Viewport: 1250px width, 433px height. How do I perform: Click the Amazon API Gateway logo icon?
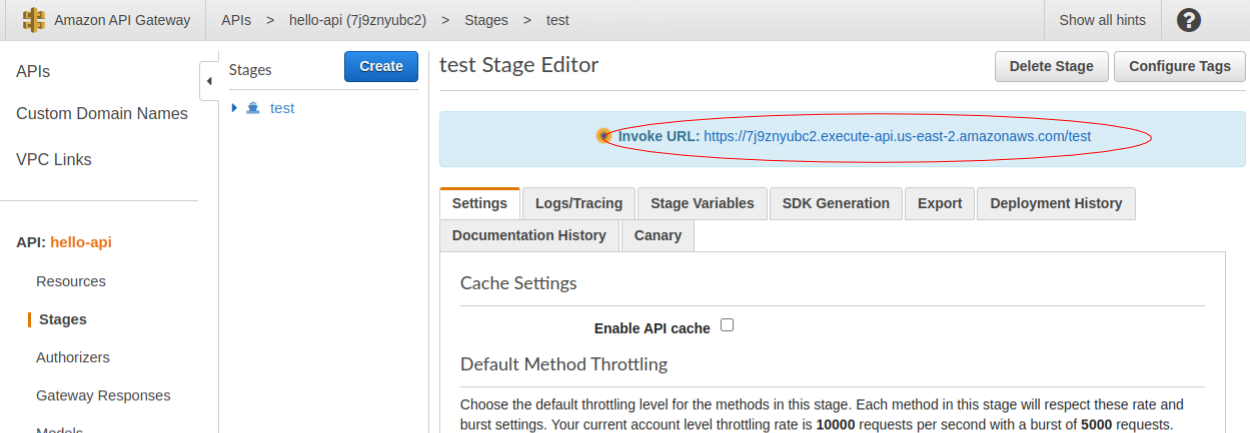coord(35,20)
